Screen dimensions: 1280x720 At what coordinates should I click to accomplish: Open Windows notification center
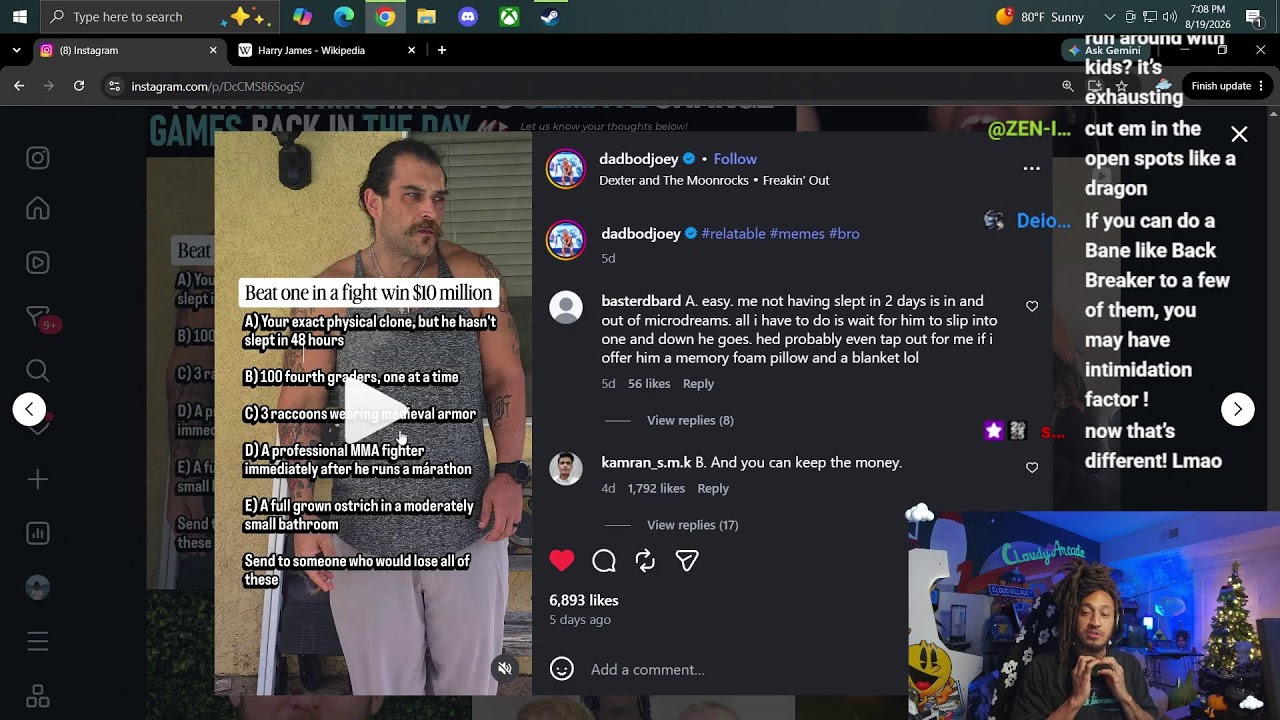coord(1254,16)
